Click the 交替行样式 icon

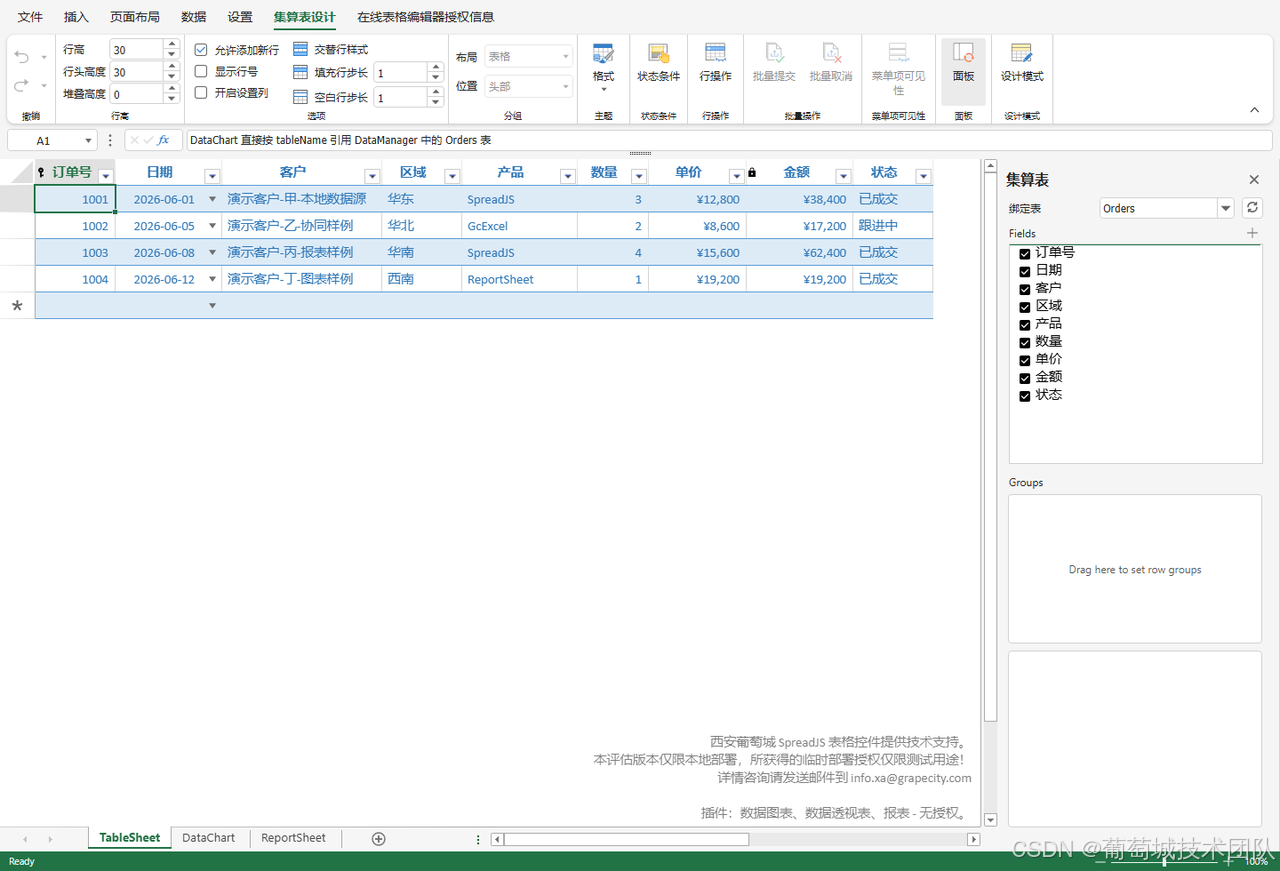(301, 49)
